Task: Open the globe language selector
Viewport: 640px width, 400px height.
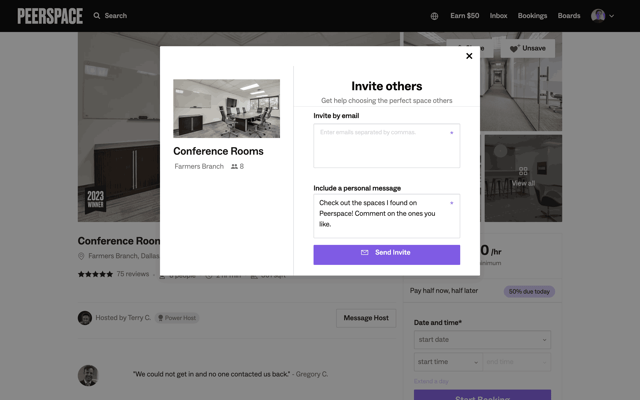Action: 434,16
